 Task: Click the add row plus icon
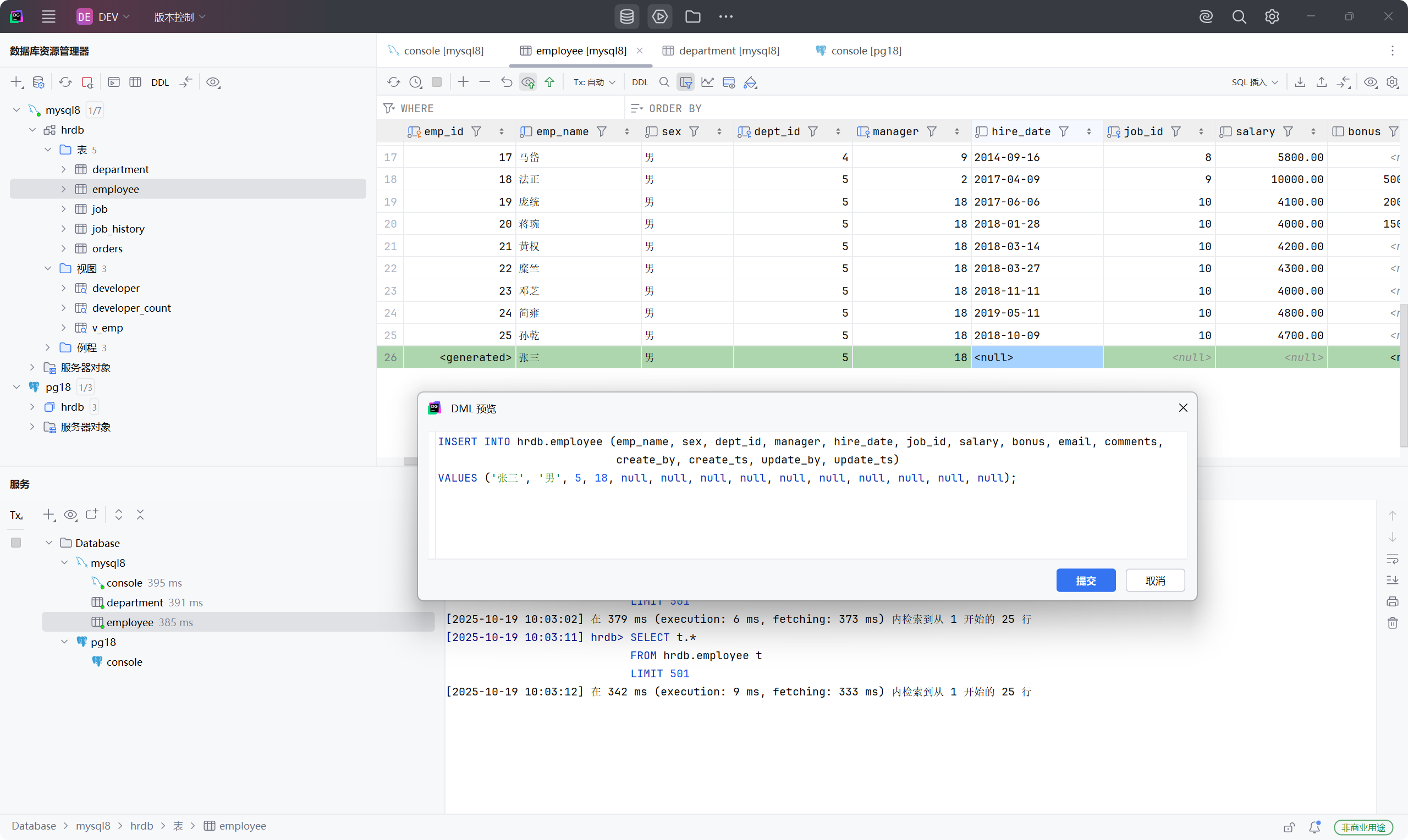[x=463, y=82]
